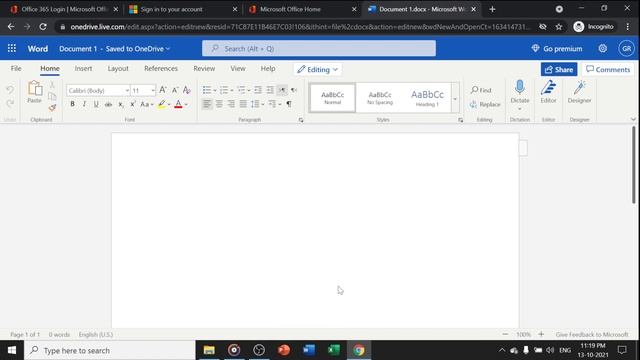This screenshot has width=640, height=360.
Task: Justify the paragraph text
Action: (243, 104)
